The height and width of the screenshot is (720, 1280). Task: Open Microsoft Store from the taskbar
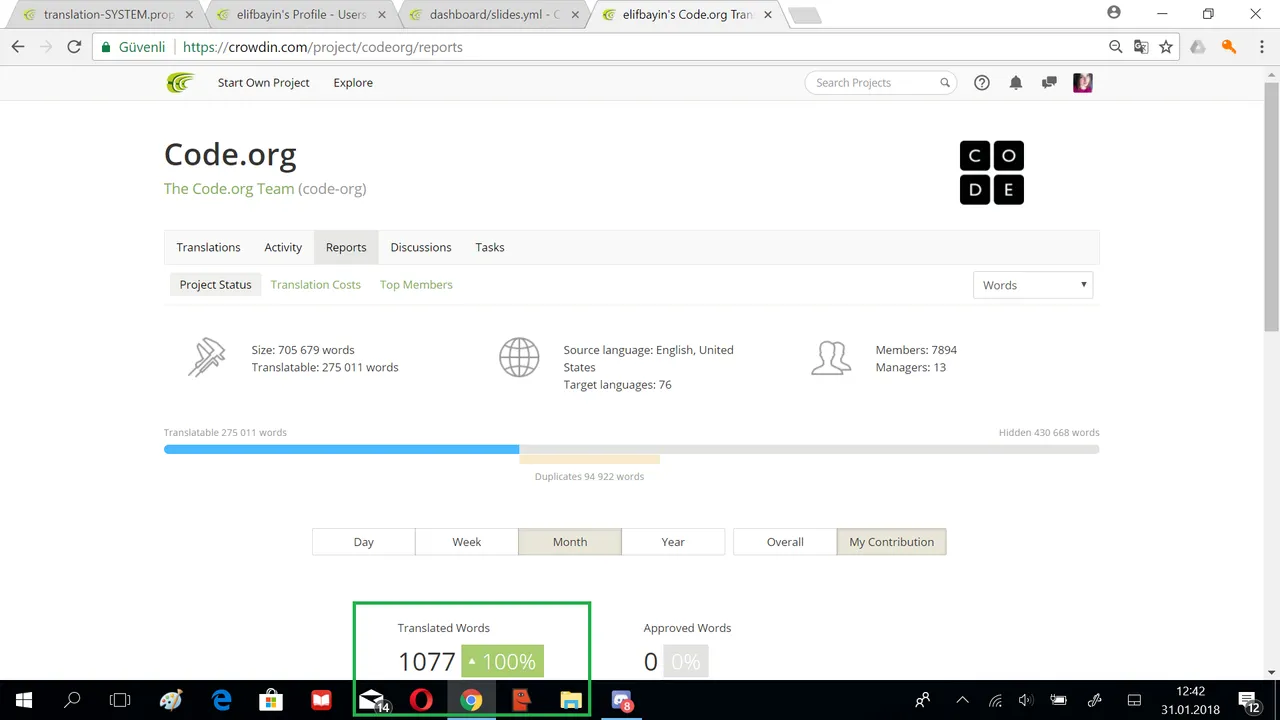pos(271,700)
